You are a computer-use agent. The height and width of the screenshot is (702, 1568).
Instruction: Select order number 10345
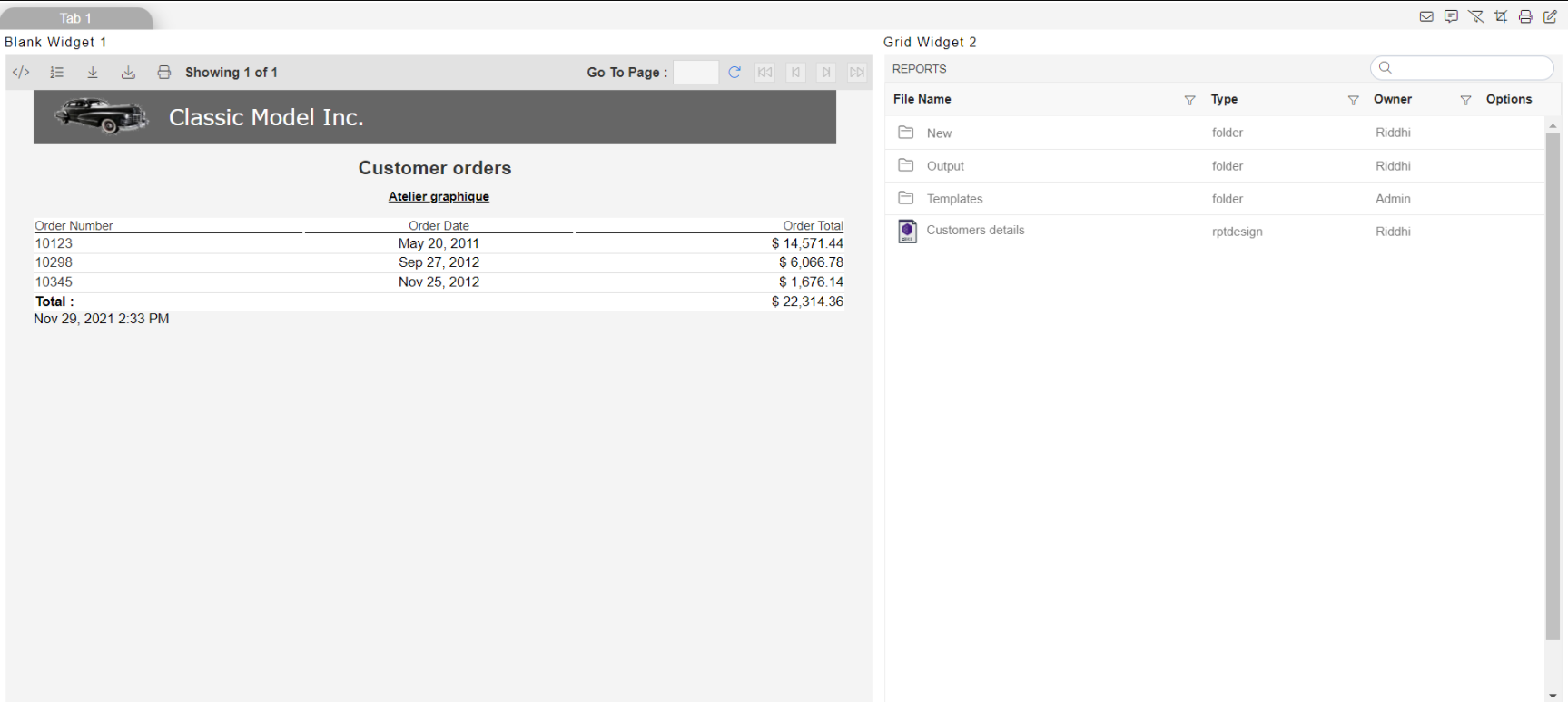click(54, 282)
